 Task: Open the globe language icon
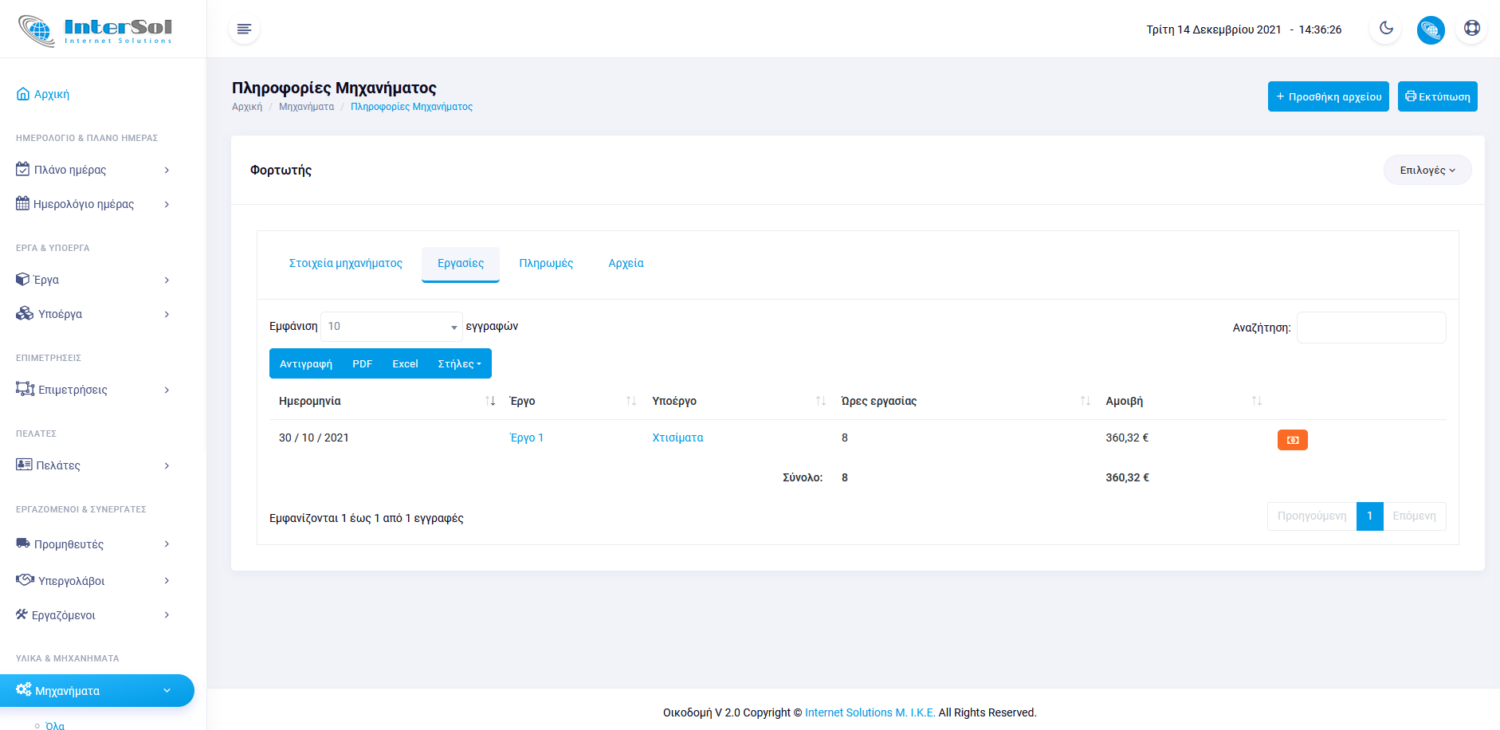pyautogui.click(x=1430, y=29)
